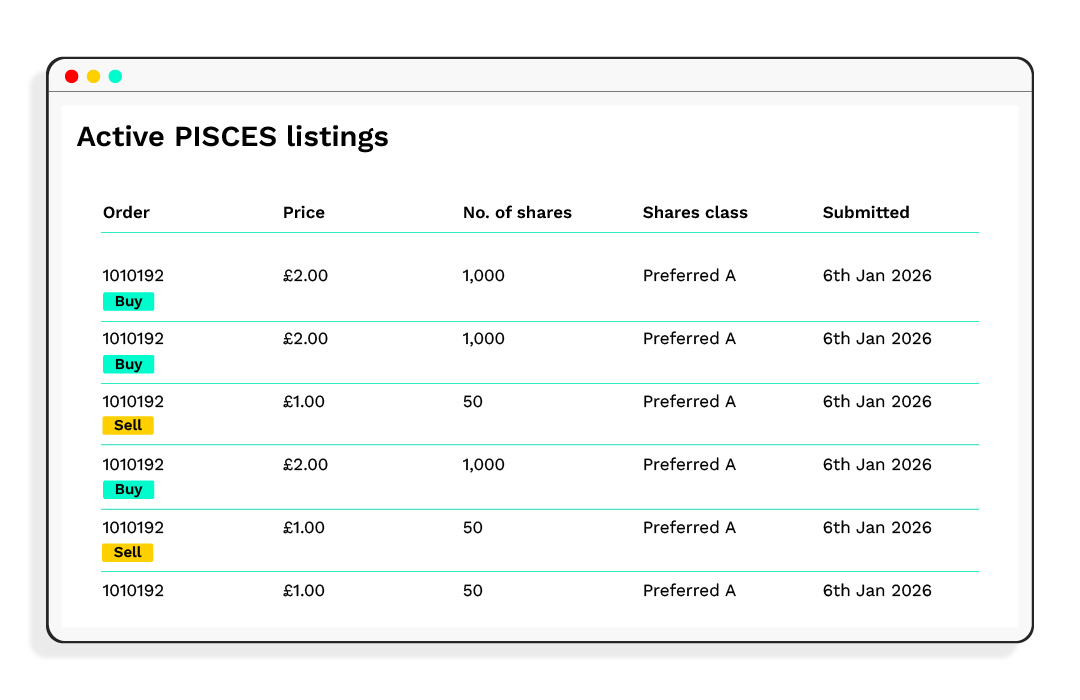Select the Sell badge on the third row
This screenshot has width=1080, height=700.
[128, 425]
